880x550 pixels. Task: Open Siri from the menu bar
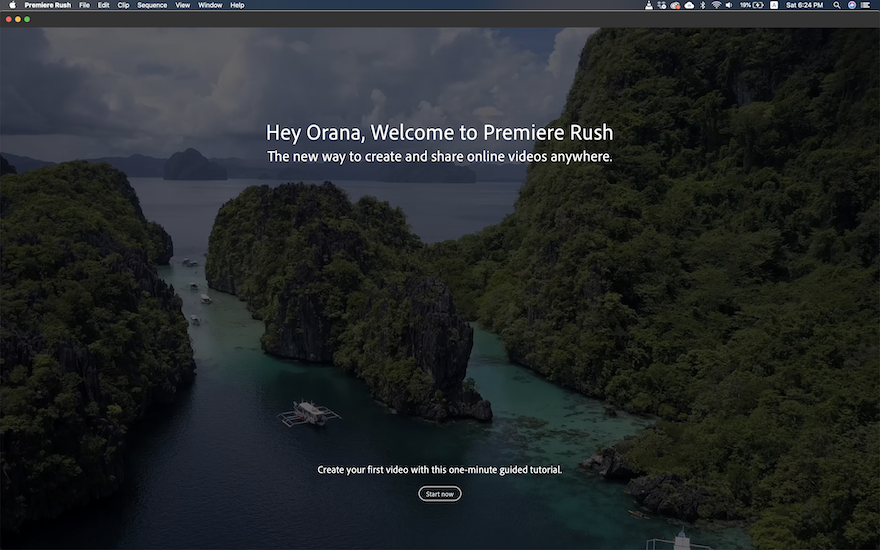[x=851, y=5]
